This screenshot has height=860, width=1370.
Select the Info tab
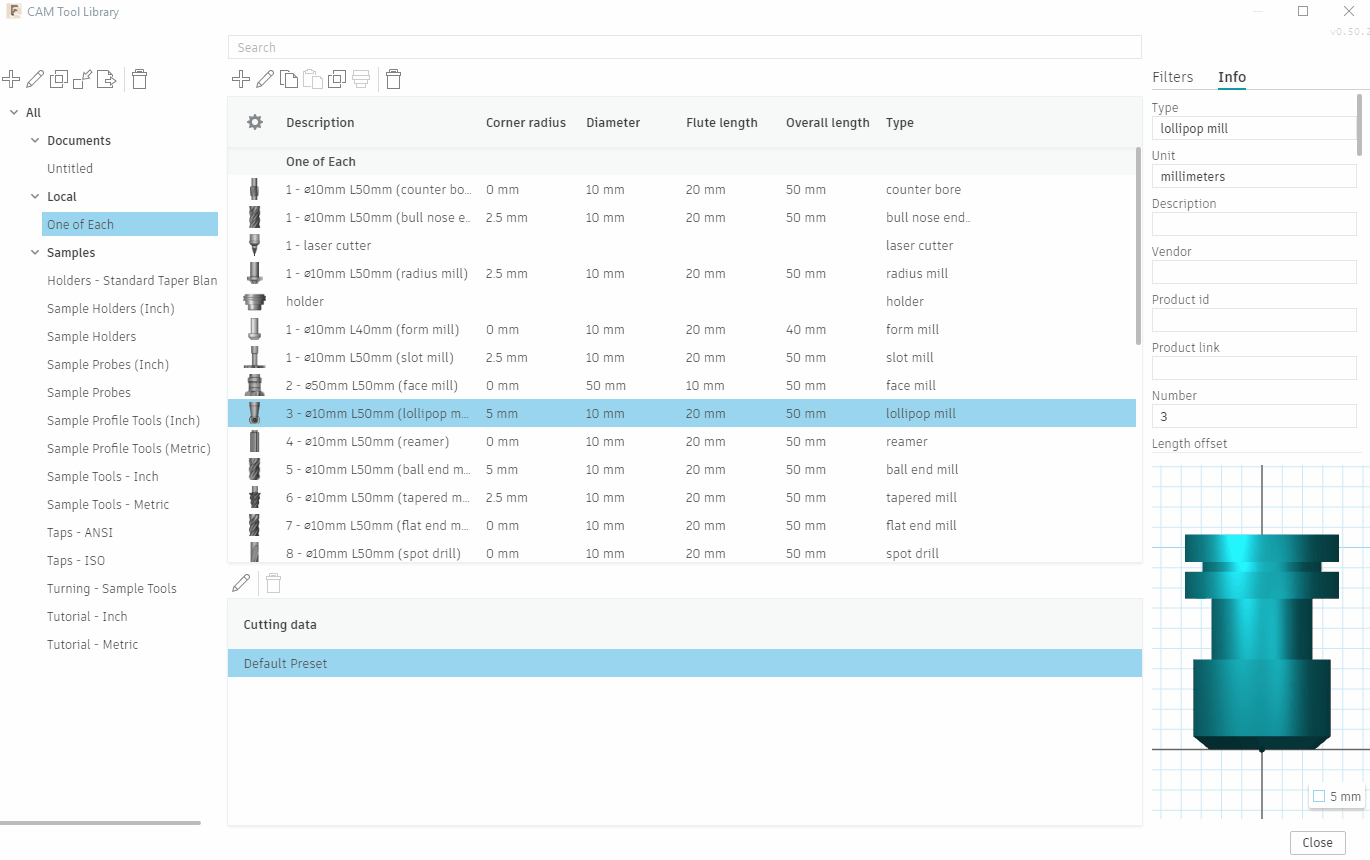1231,77
